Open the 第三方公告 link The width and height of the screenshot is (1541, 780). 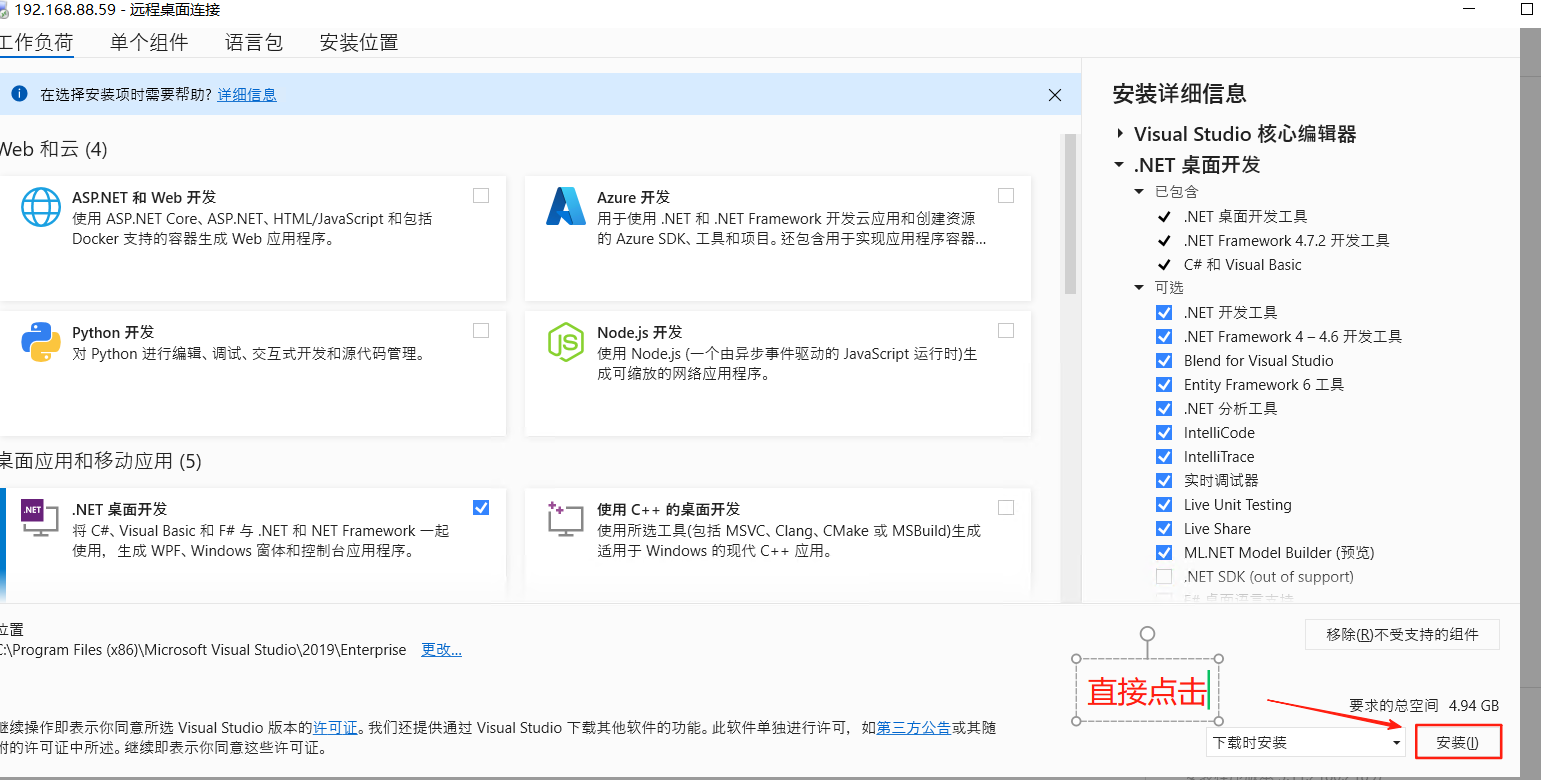click(914, 728)
